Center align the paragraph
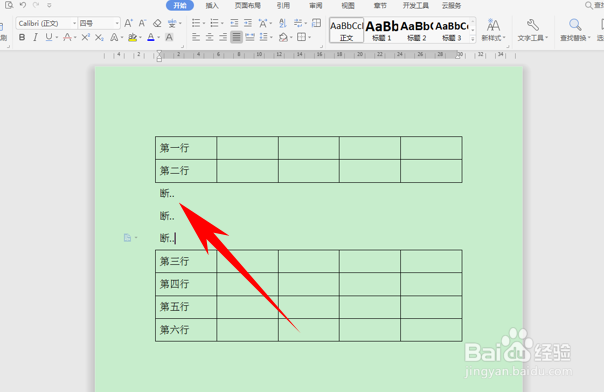Image resolution: width=605 pixels, height=392 pixels. (210, 37)
